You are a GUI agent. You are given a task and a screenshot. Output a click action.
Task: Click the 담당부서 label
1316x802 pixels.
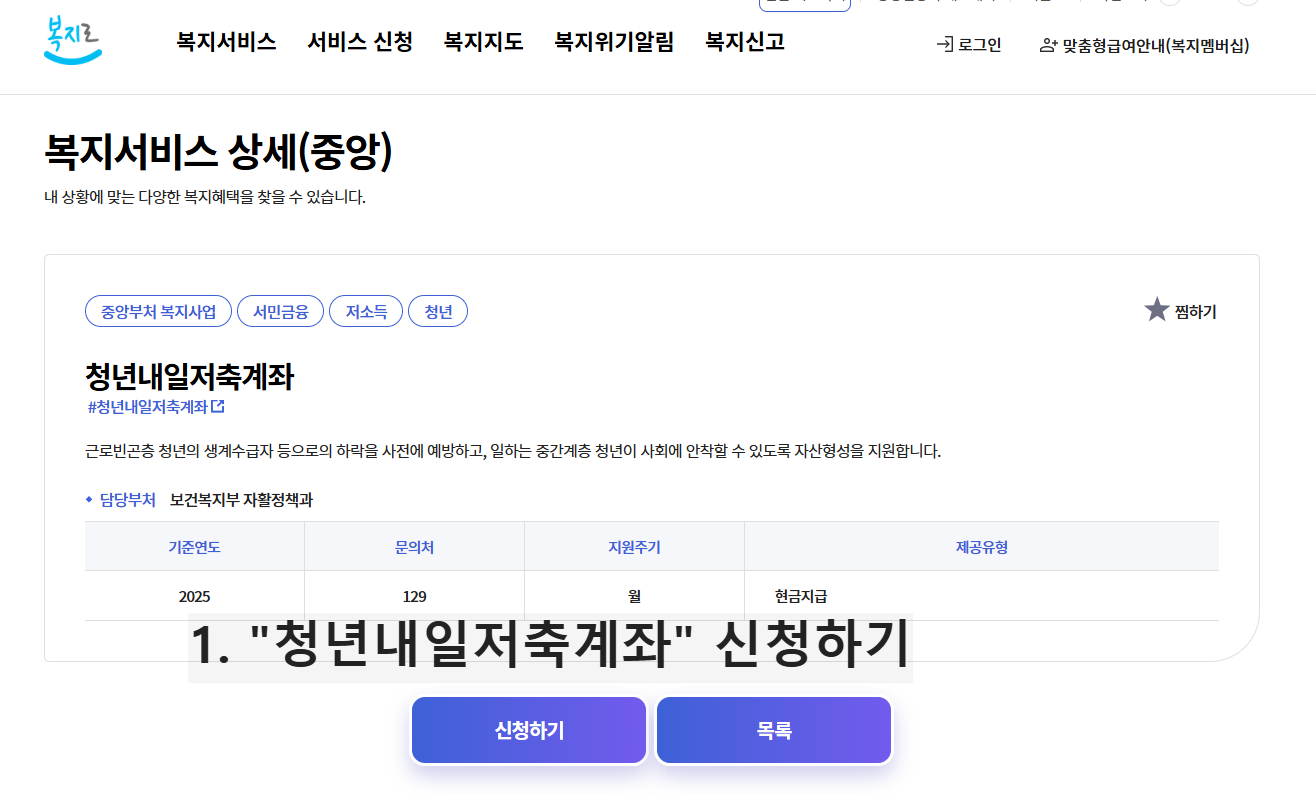pos(128,500)
